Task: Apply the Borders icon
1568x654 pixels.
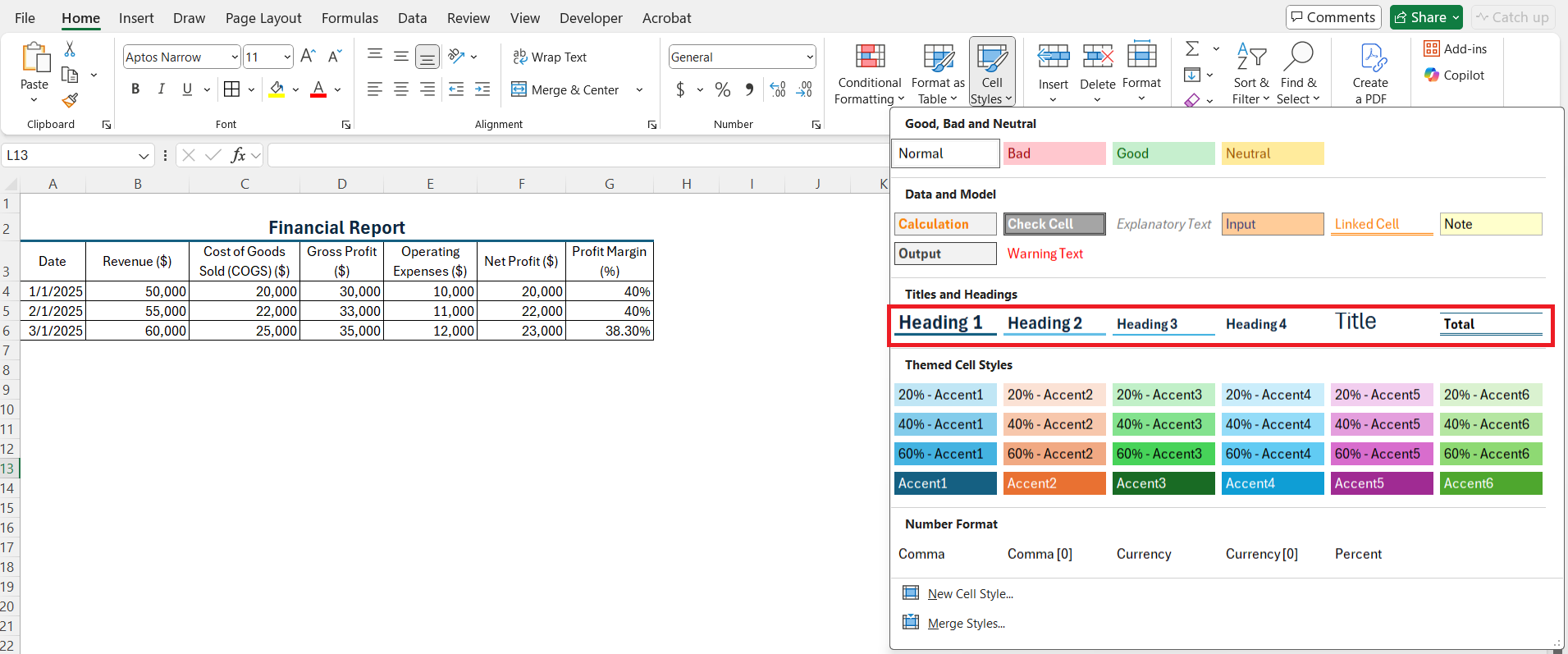Action: click(232, 89)
